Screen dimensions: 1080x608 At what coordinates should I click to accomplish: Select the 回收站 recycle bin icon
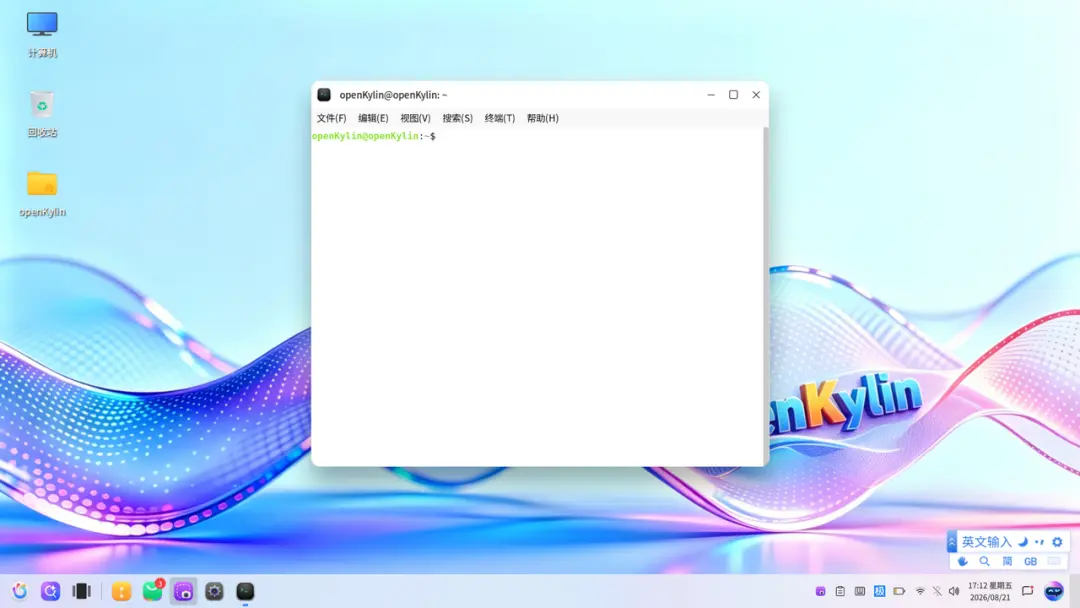[x=42, y=114]
